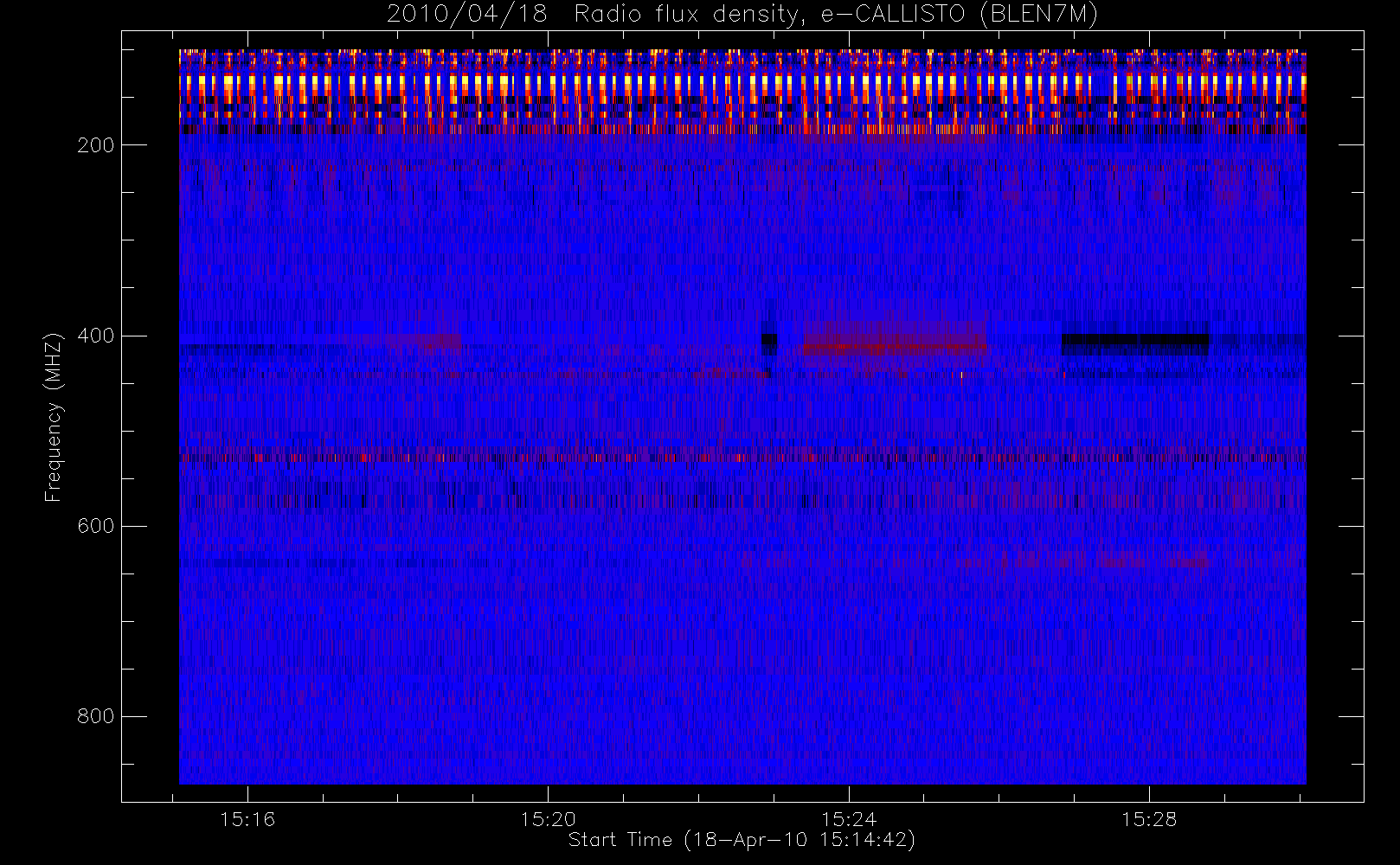1400x865 pixels.
Task: Click the 15:28 time tick label
Action: click(1149, 819)
